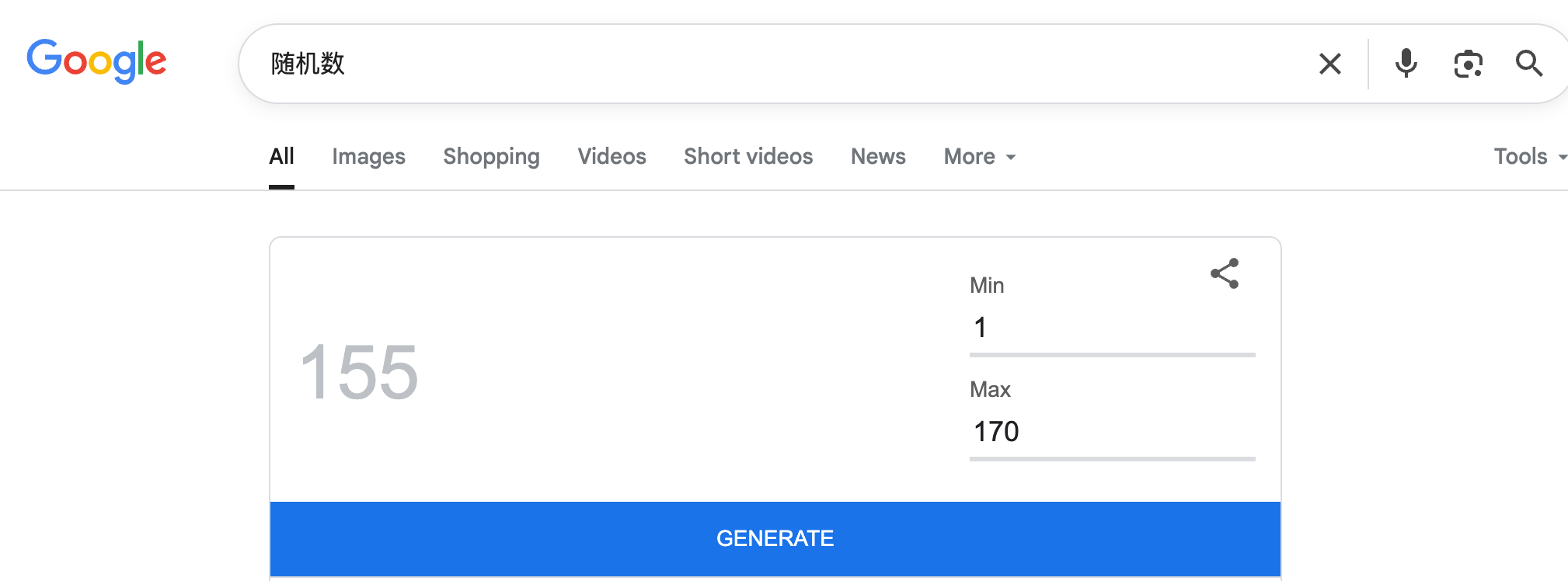The width and height of the screenshot is (1568, 581).
Task: Focus the Min value field showing 1
Action: tap(1112, 328)
